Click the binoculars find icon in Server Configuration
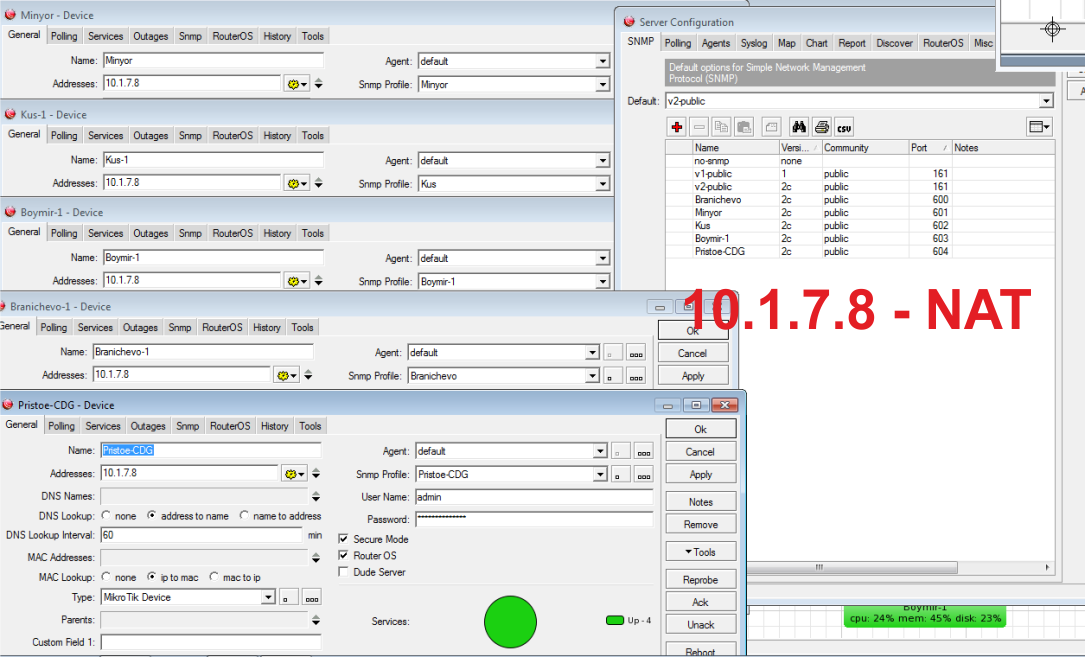 coord(798,127)
